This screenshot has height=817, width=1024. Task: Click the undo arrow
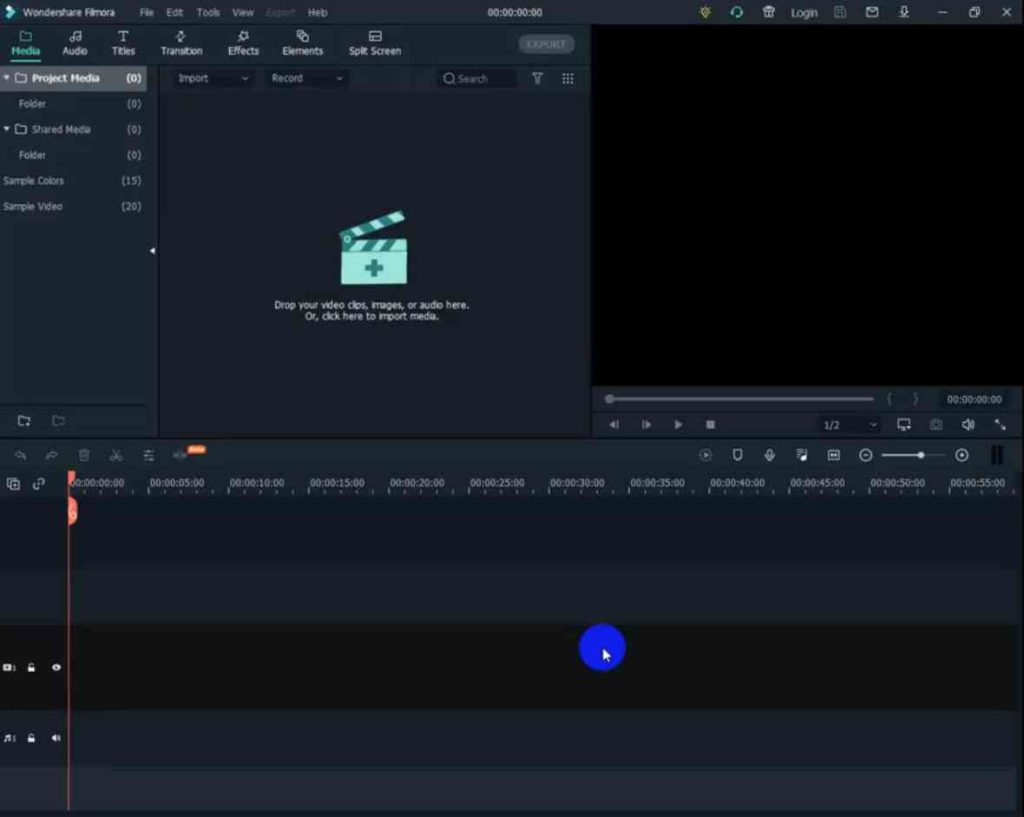coord(20,455)
